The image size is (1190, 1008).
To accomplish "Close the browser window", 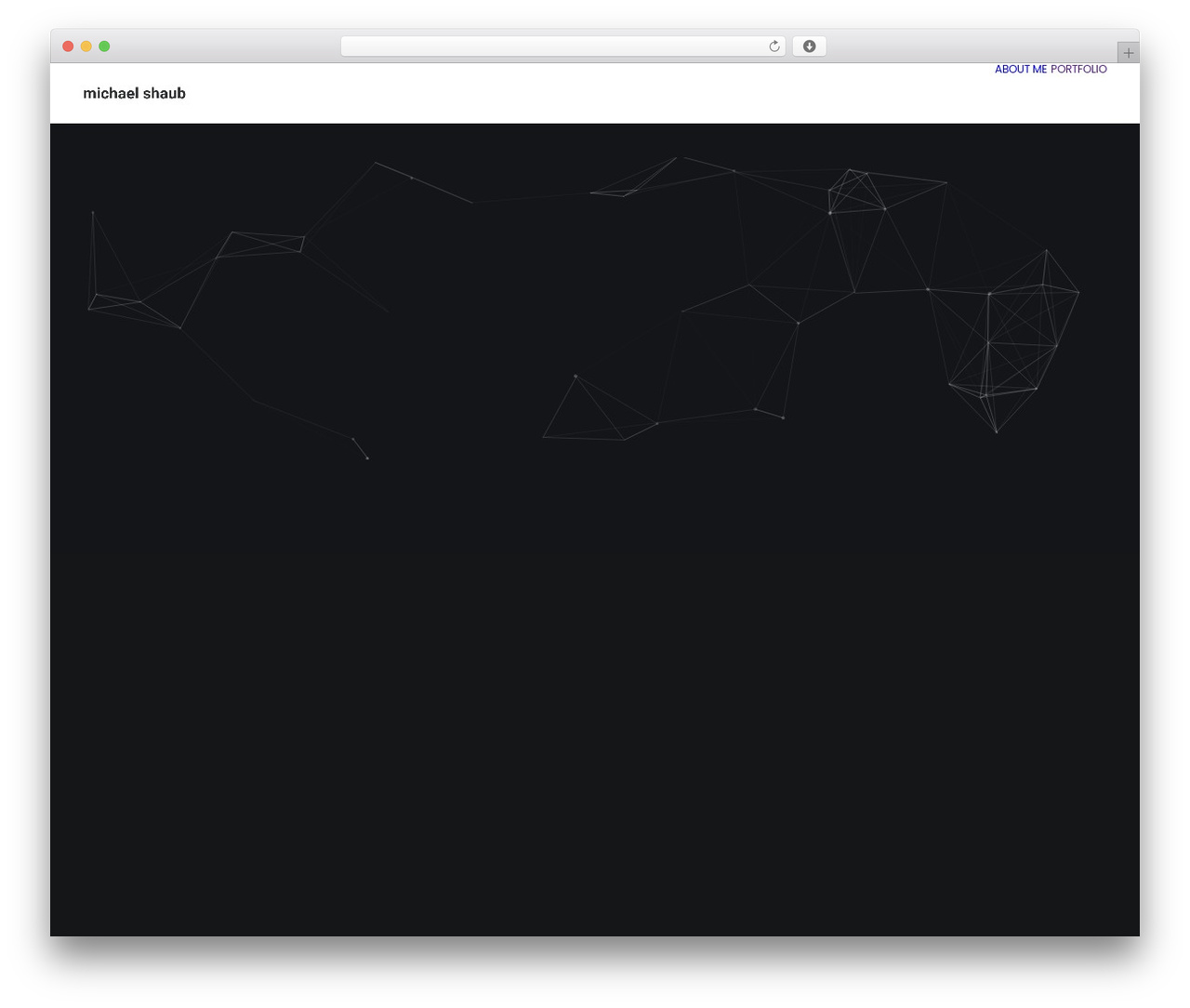I will coord(68,46).
